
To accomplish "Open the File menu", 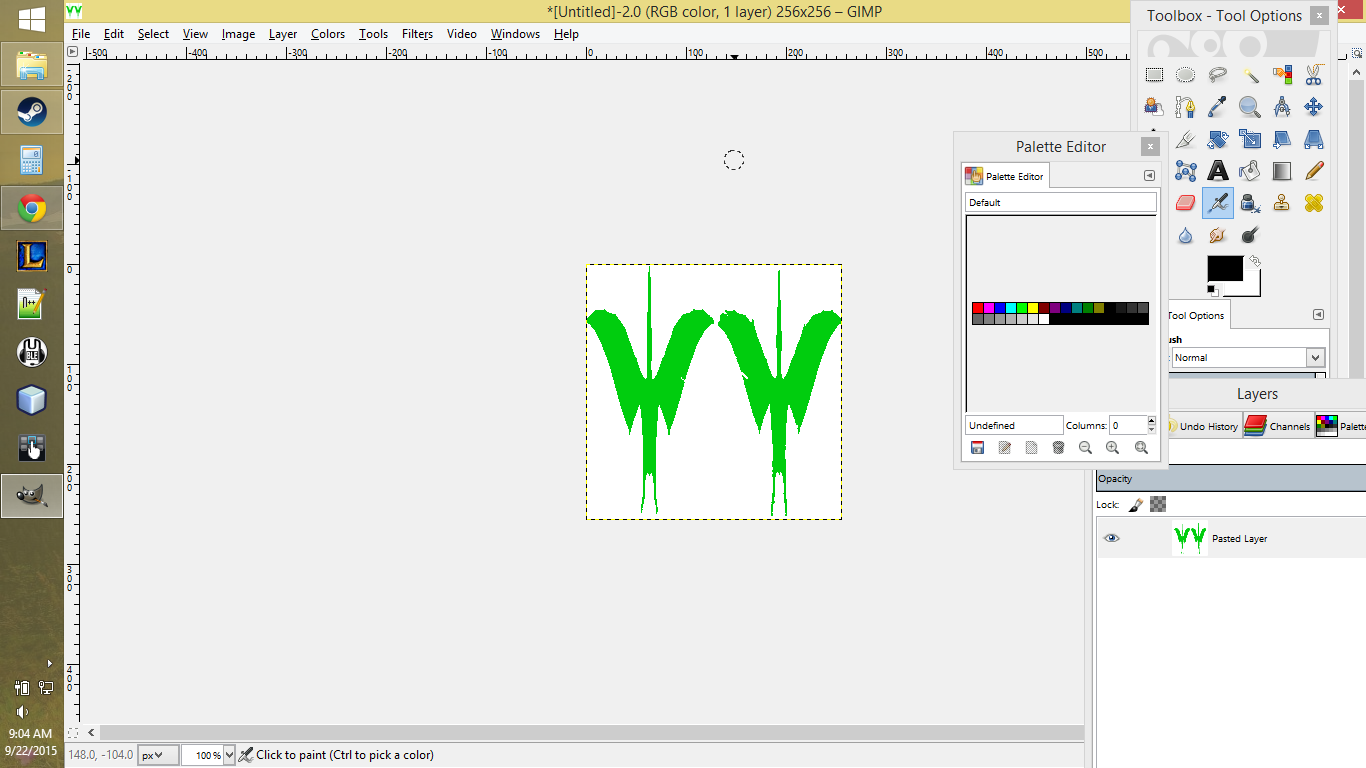I will [x=81, y=34].
